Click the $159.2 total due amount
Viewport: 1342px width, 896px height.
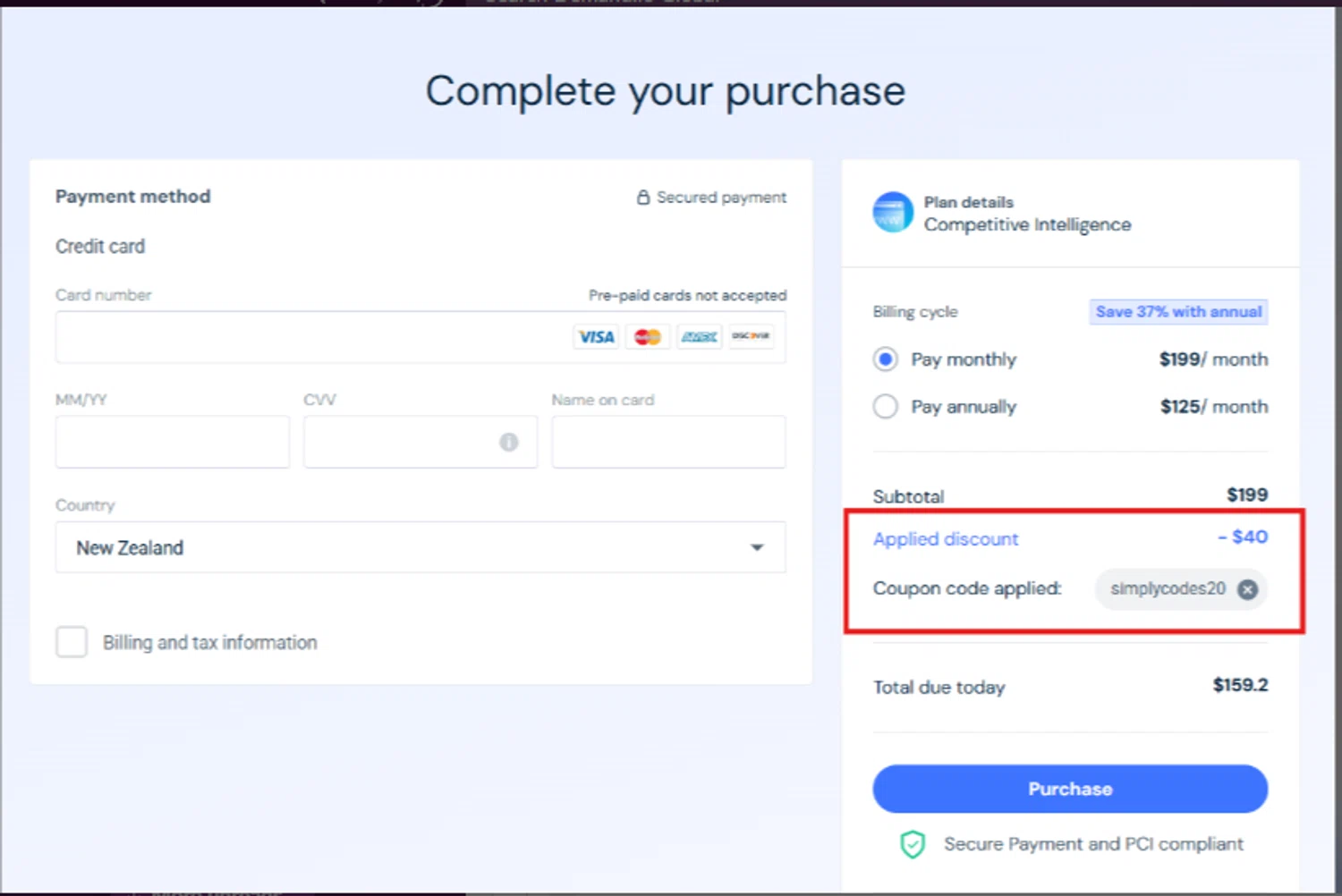tap(1240, 685)
